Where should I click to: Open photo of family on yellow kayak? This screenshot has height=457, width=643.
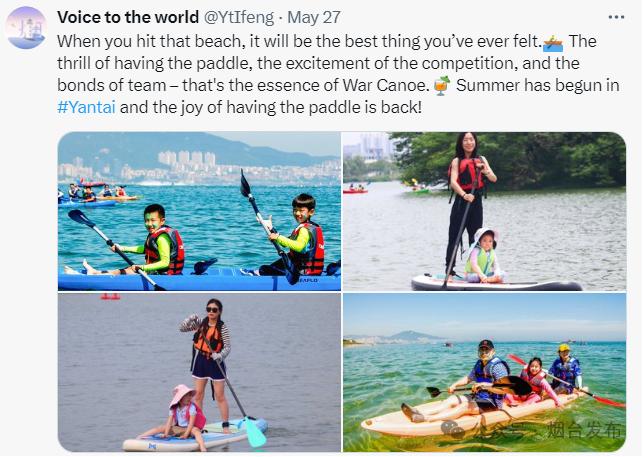pos(484,372)
